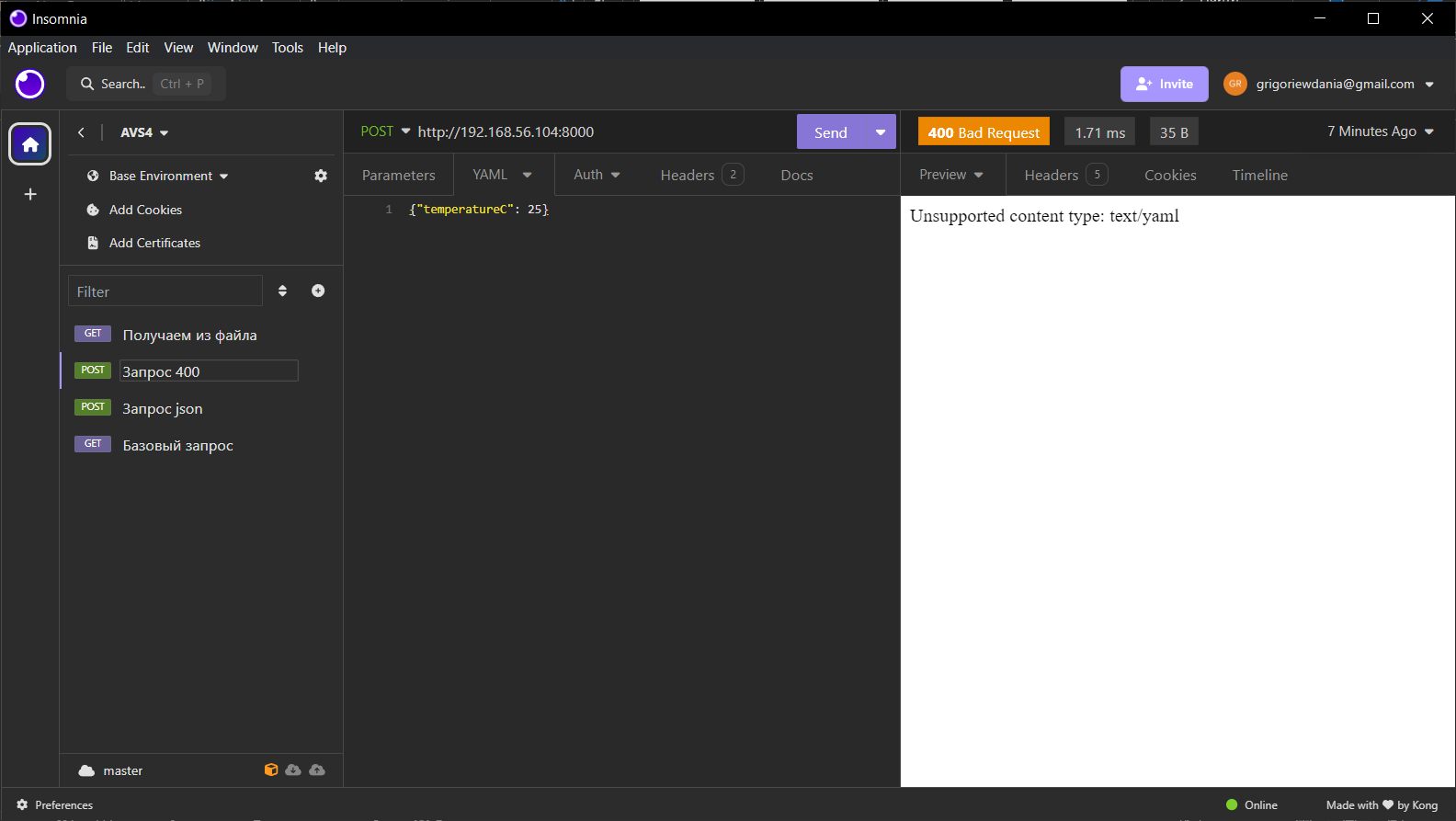Click Made with love by Kong link
1456x821 pixels.
pos(1382,804)
